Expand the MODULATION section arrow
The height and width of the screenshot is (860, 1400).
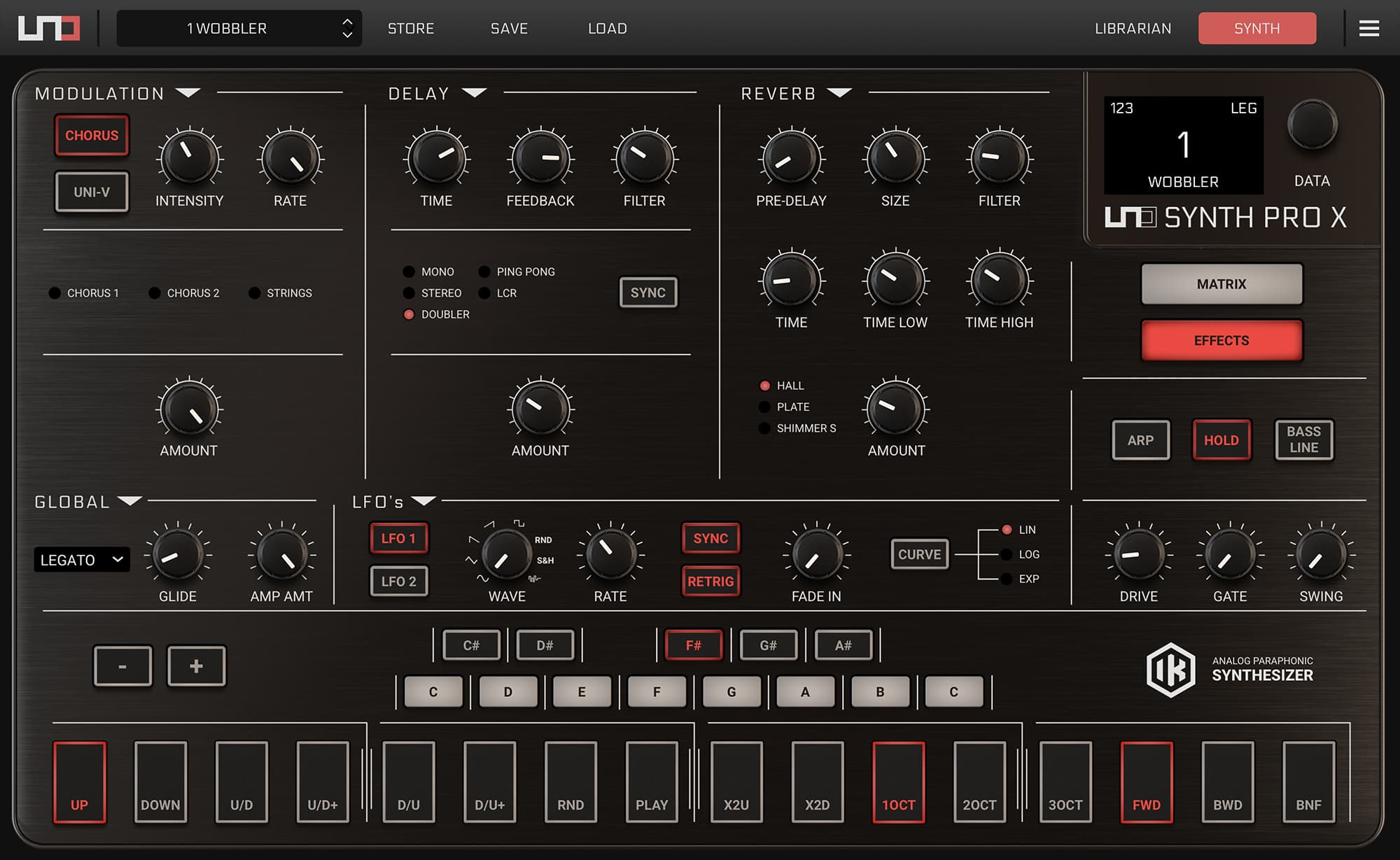click(x=188, y=92)
